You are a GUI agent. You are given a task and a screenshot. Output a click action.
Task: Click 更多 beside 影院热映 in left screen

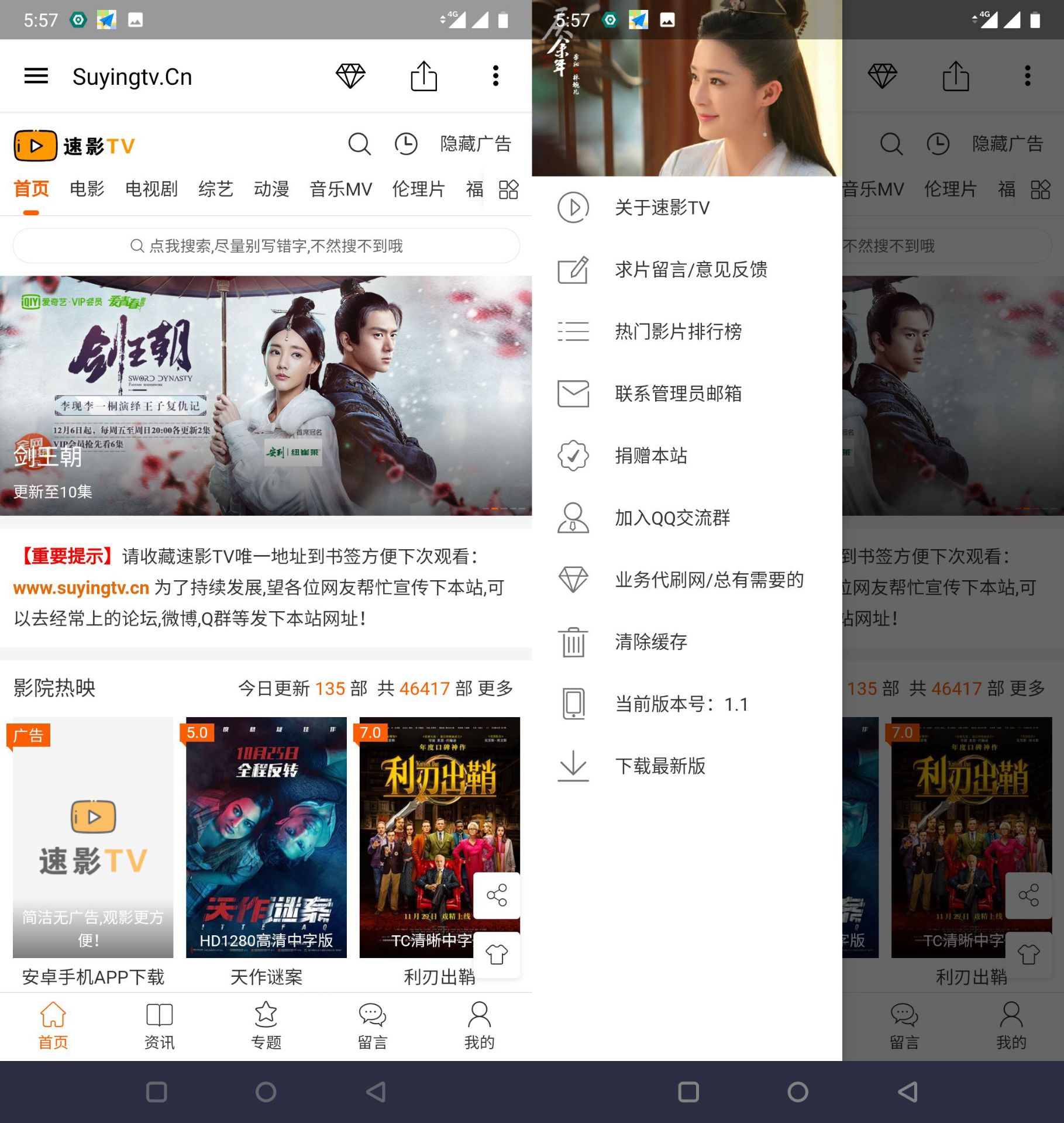point(495,688)
